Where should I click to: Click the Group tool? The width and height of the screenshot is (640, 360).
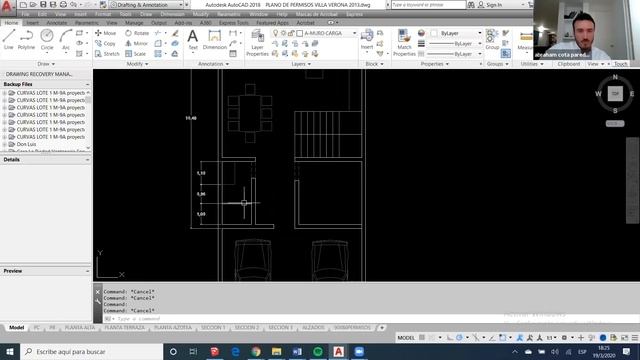click(x=492, y=39)
